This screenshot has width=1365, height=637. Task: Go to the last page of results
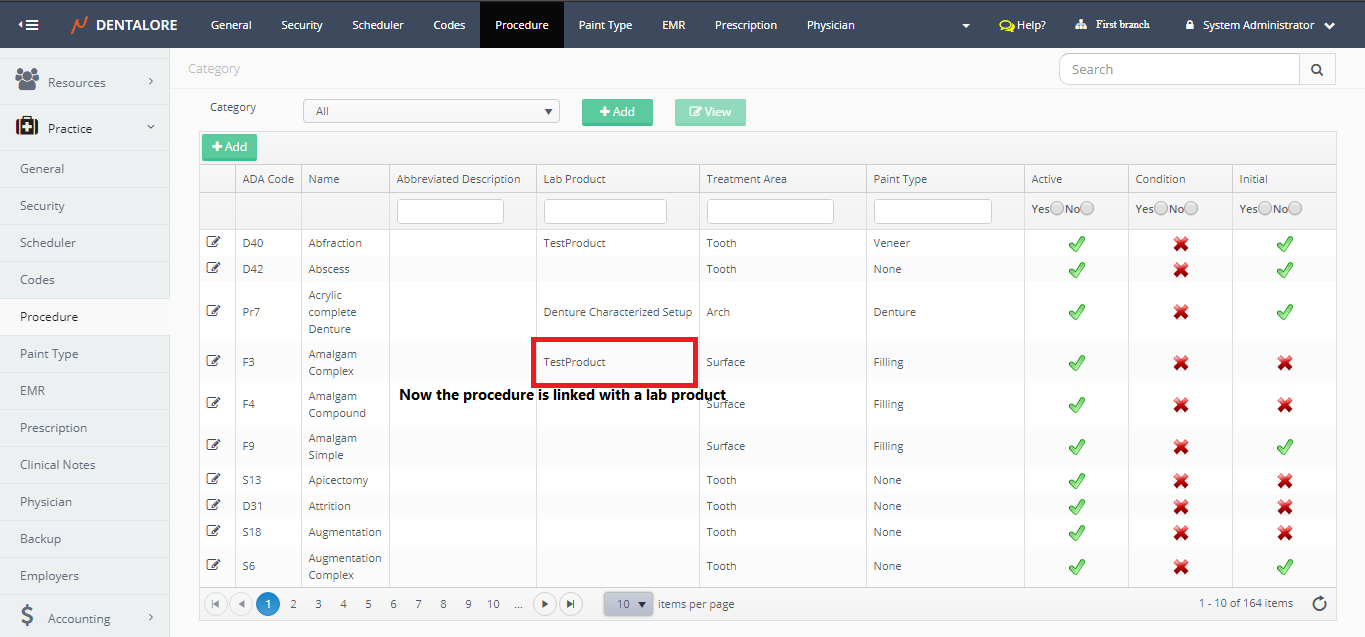point(570,604)
